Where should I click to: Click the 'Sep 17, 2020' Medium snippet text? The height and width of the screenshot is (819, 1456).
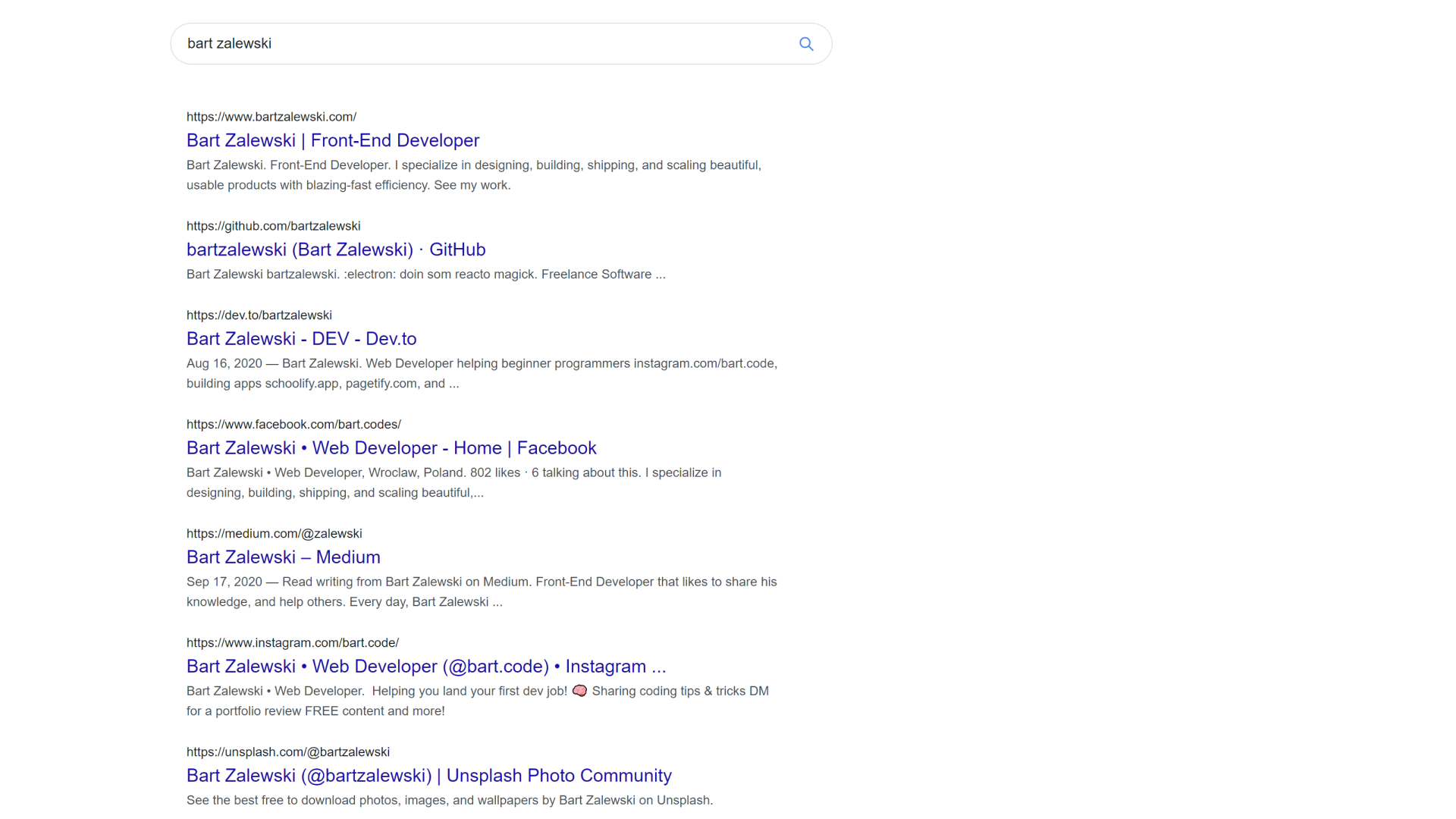224,582
